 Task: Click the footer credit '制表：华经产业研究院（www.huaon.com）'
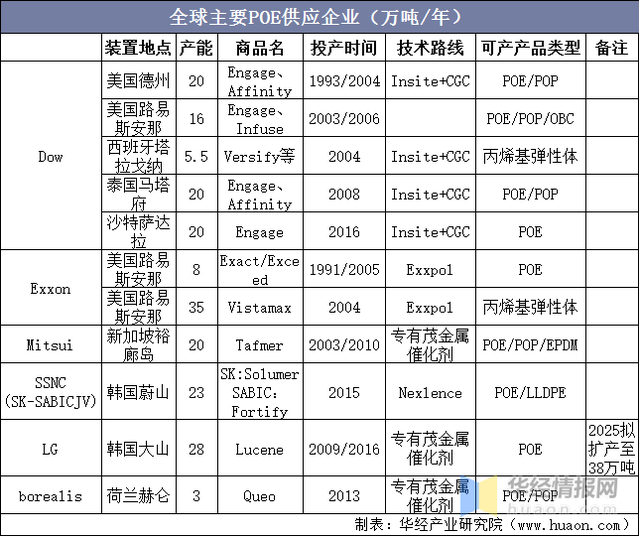point(494,524)
